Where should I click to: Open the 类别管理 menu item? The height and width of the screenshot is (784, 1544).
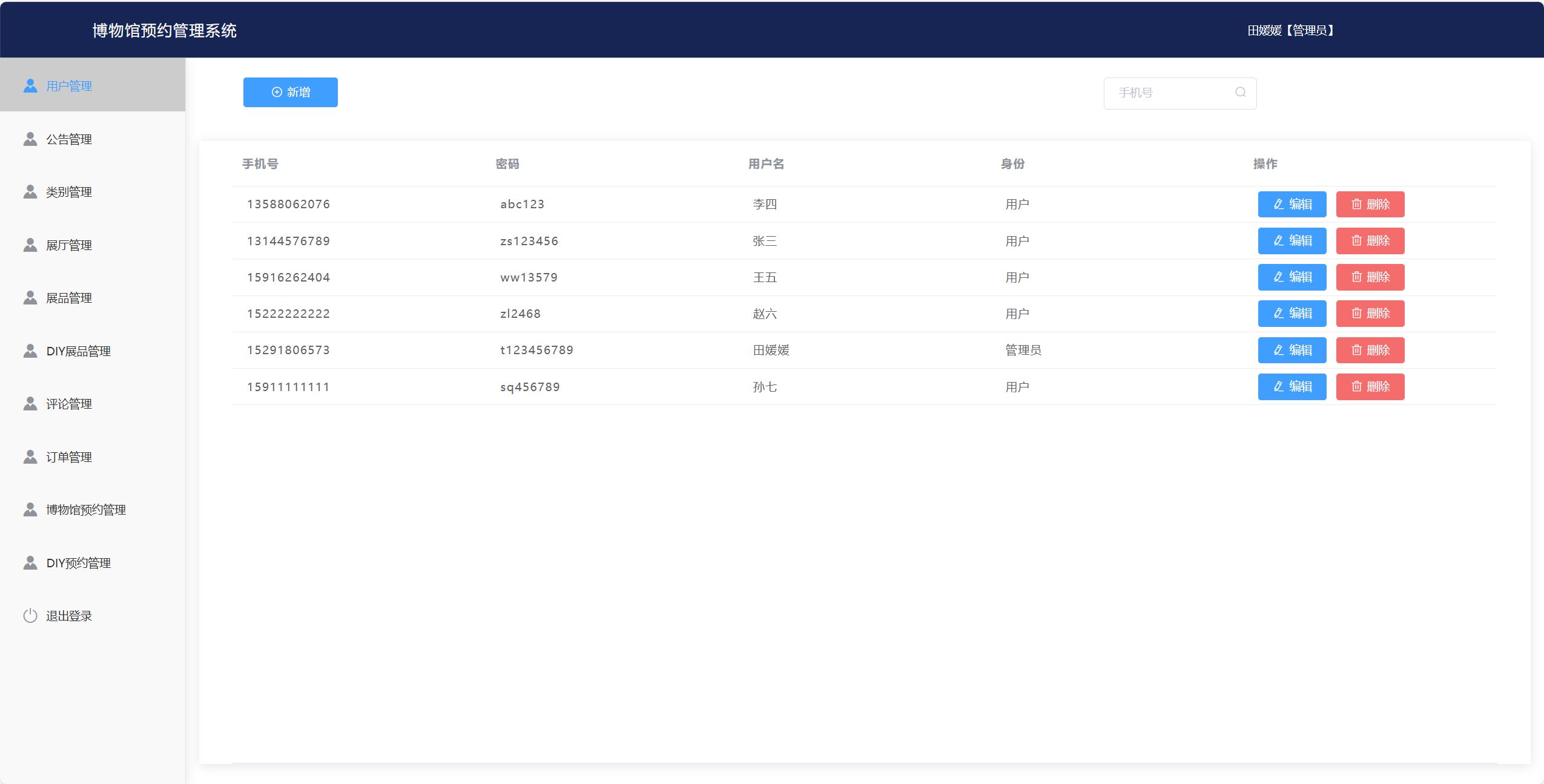click(x=69, y=192)
